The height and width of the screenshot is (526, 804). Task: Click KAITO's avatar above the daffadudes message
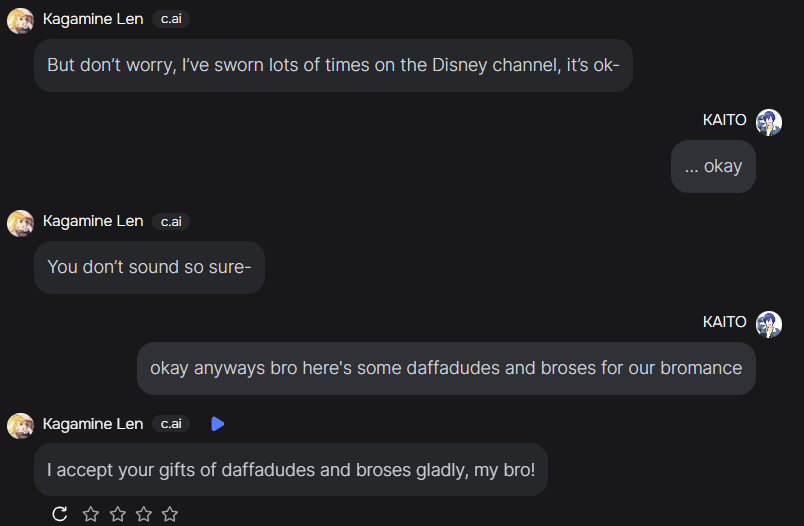coord(768,324)
